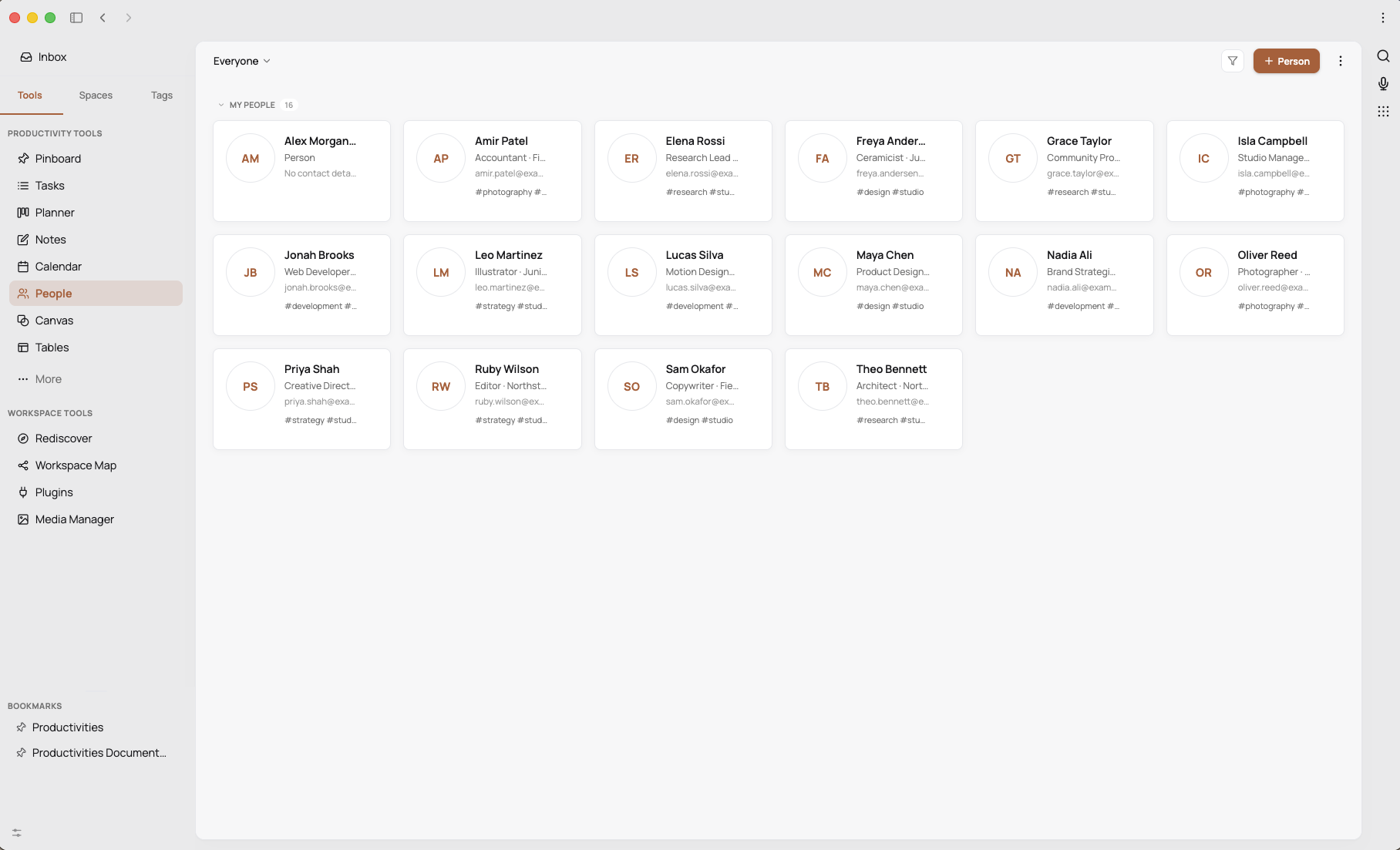Open the Planner tool
Image resolution: width=1400 pixels, height=850 pixels.
coord(96,213)
